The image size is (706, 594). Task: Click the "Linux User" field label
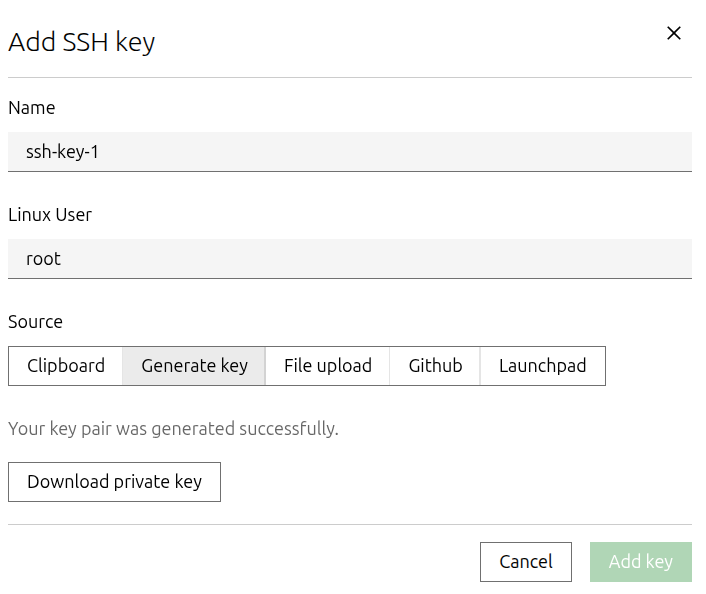[x=50, y=215]
